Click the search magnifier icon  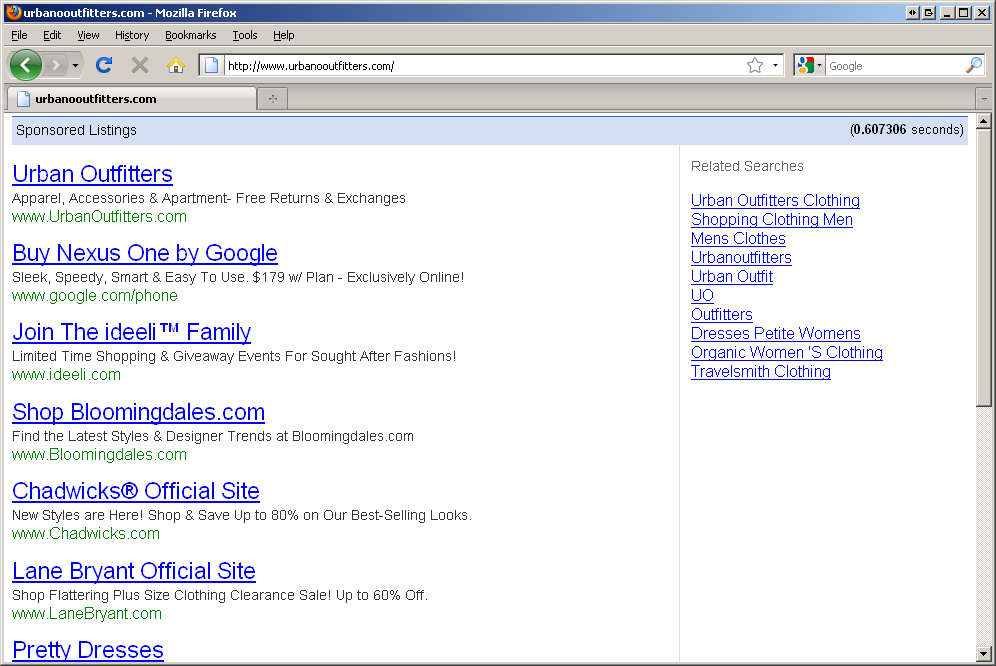coord(974,65)
